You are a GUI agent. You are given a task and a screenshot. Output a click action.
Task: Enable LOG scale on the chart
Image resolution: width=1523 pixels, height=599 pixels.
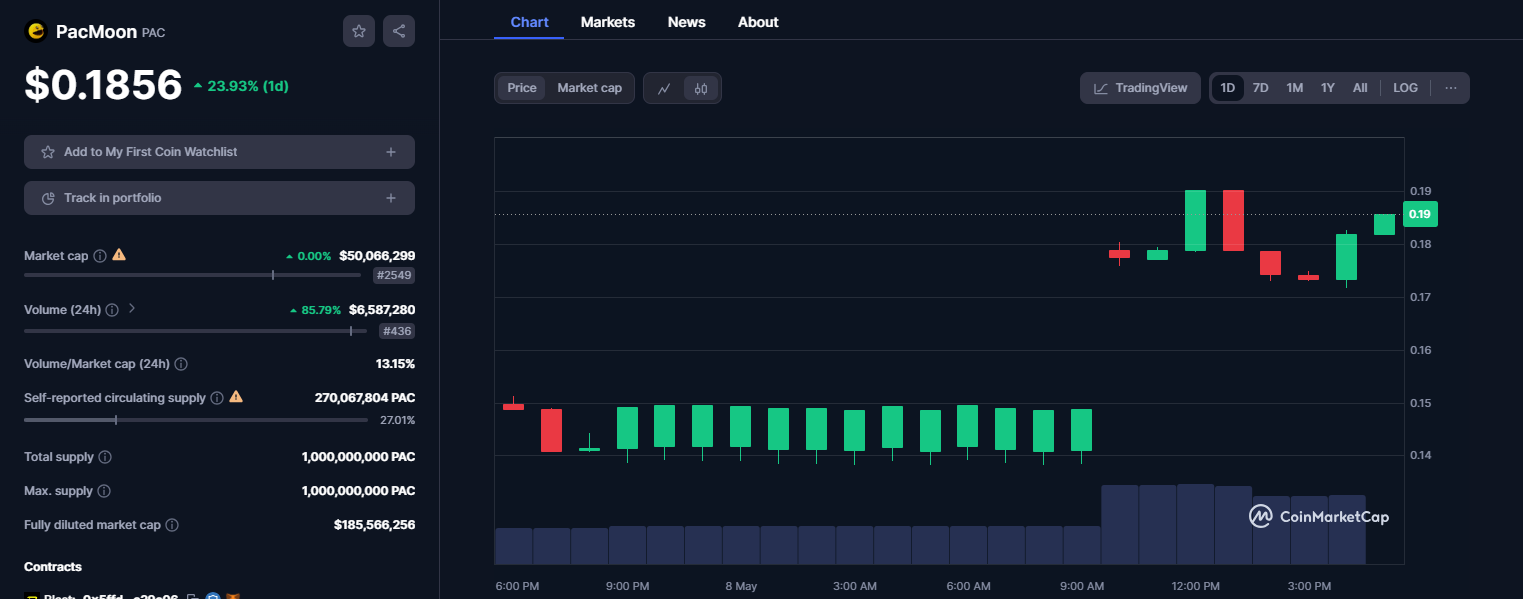pos(1405,87)
